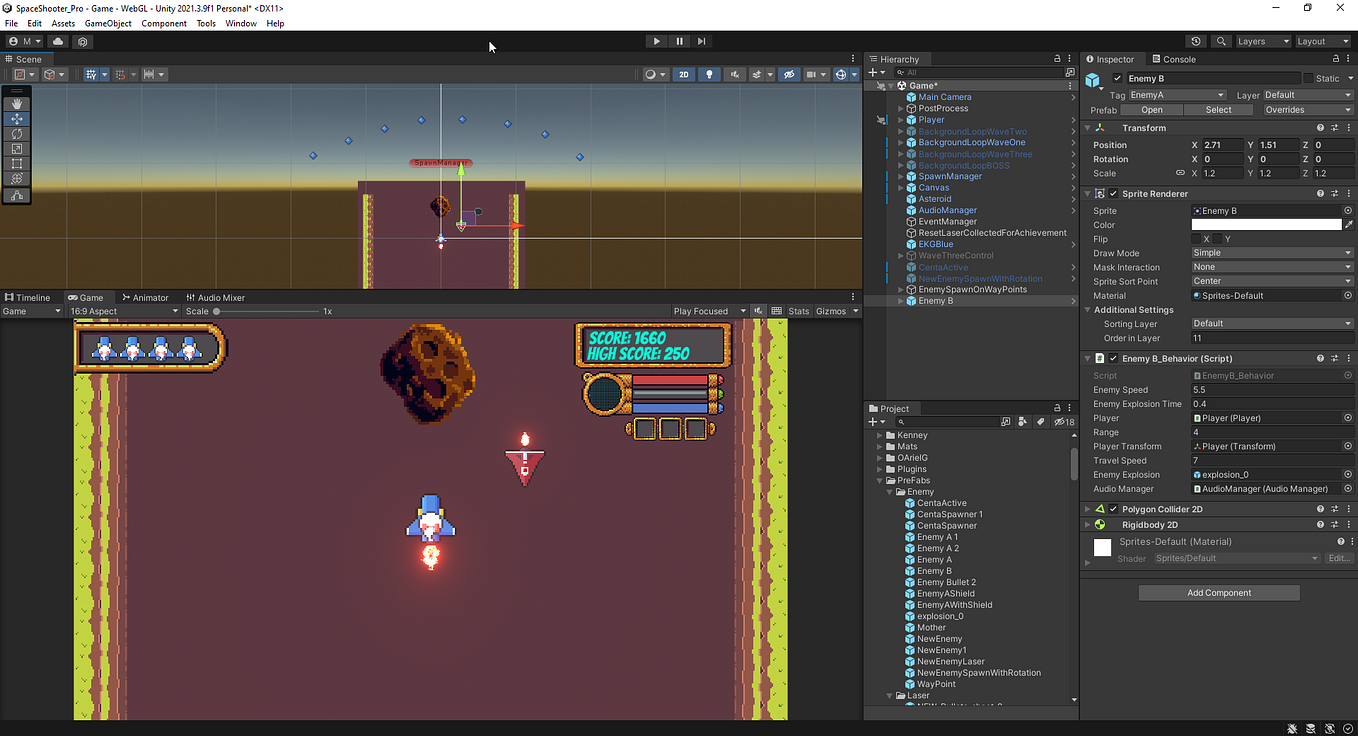Open the Color swatch in the Sprite Renderer
Image resolution: width=1358 pixels, height=736 pixels.
(x=1265, y=224)
